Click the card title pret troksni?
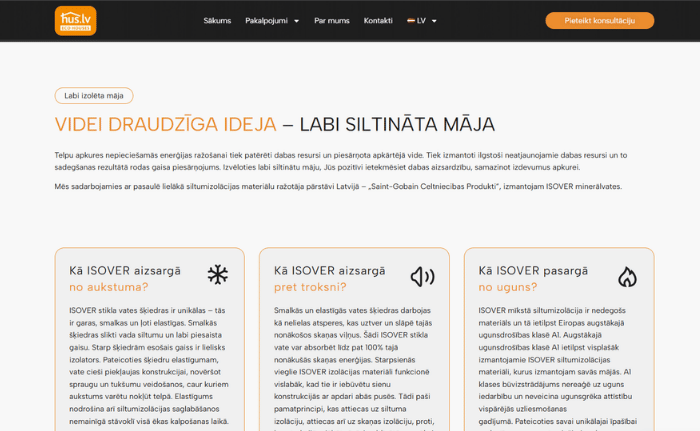The image size is (700, 431). coord(310,287)
